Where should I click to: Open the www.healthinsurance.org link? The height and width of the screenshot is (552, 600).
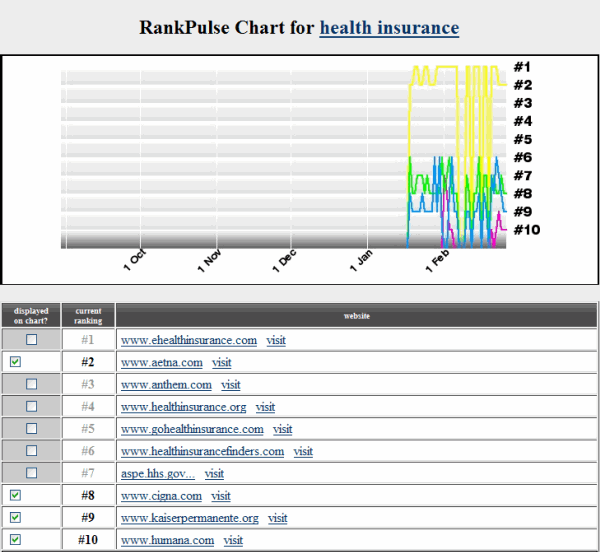point(183,407)
